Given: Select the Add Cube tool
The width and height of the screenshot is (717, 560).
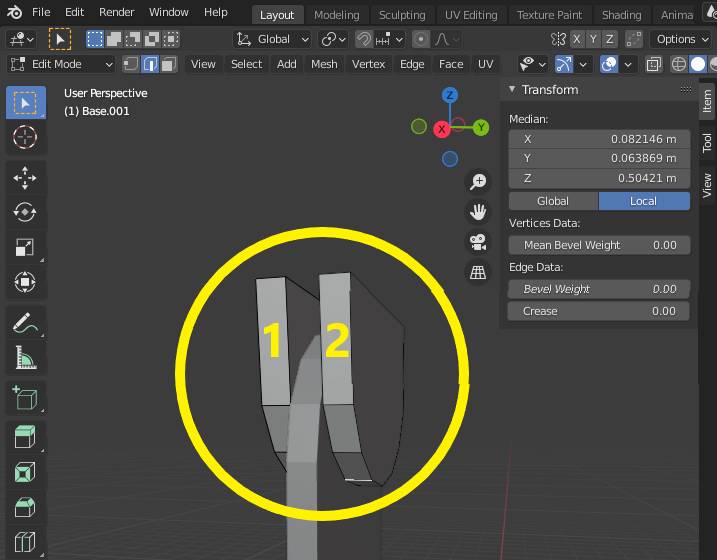Looking at the screenshot, I should pyautogui.click(x=26, y=397).
